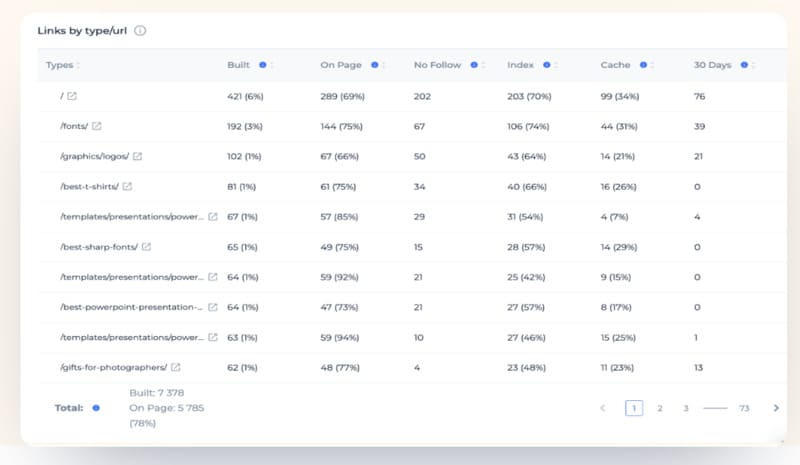The height and width of the screenshot is (465, 800).
Task: Click the Cache value 99 (34%)
Action: (620, 96)
